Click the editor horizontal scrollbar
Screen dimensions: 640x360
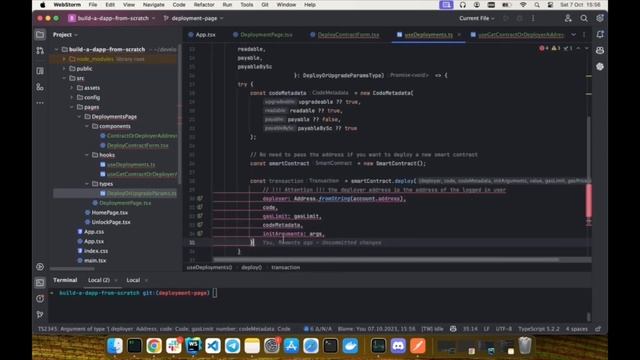click(x=386, y=260)
